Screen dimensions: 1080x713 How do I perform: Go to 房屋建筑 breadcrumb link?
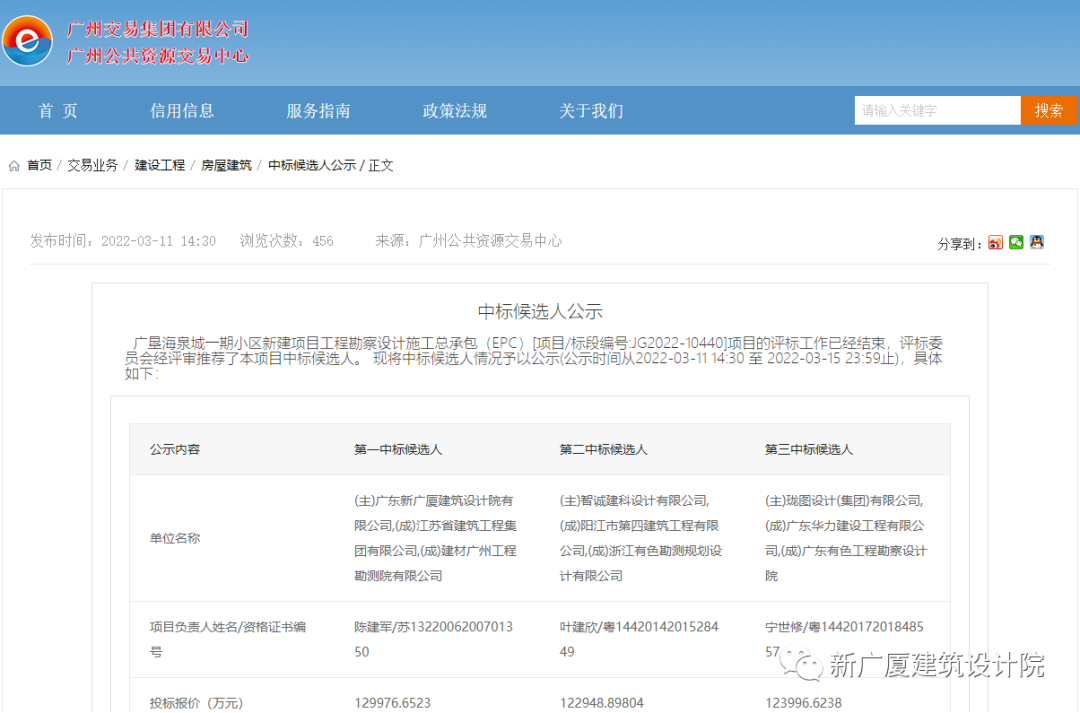(227, 165)
